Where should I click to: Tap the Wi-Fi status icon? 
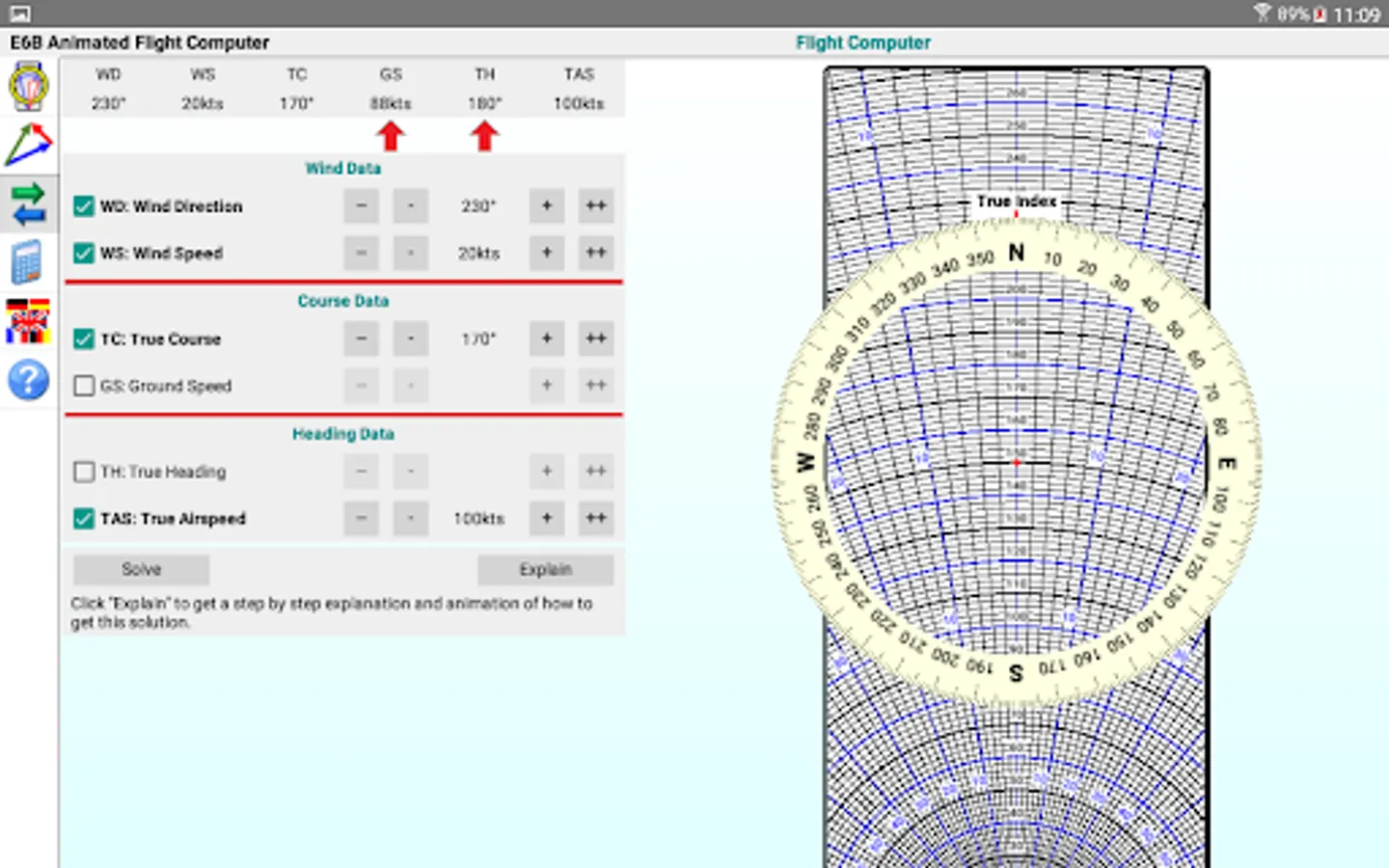[1263, 14]
